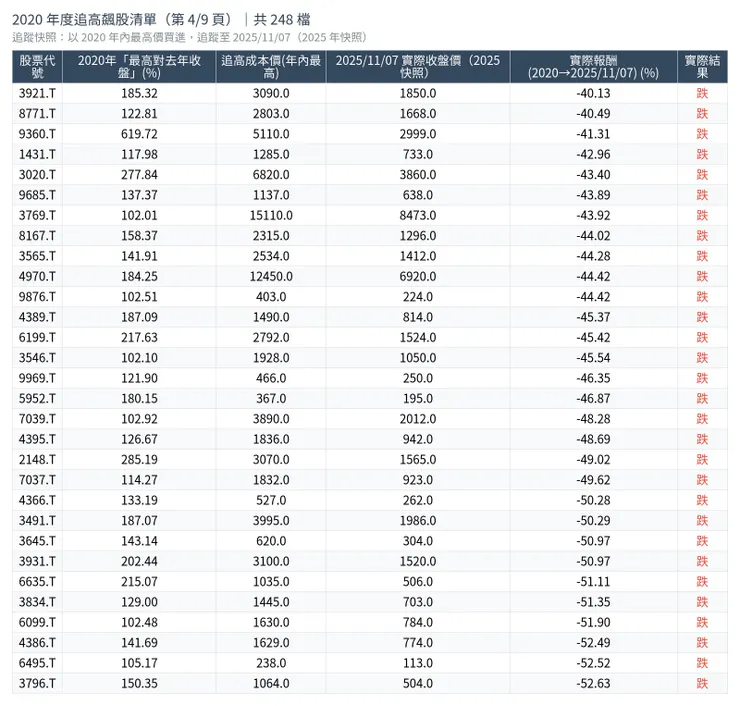The height and width of the screenshot is (706, 740).
Task: Click stock code 9969.T
Action: click(x=37, y=378)
